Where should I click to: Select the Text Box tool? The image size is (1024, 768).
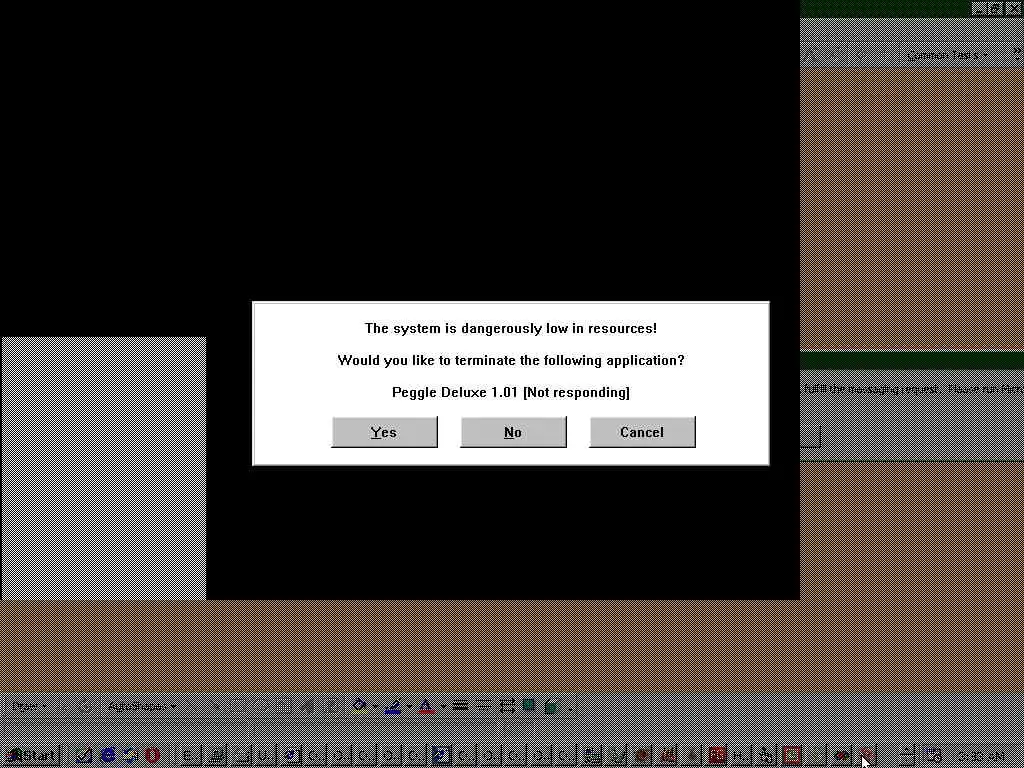coord(283,707)
